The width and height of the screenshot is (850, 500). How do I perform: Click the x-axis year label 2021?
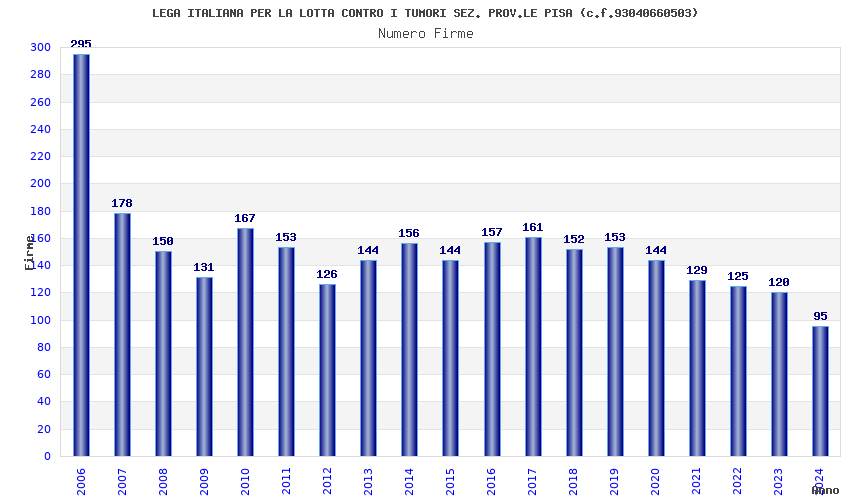[x=697, y=482]
